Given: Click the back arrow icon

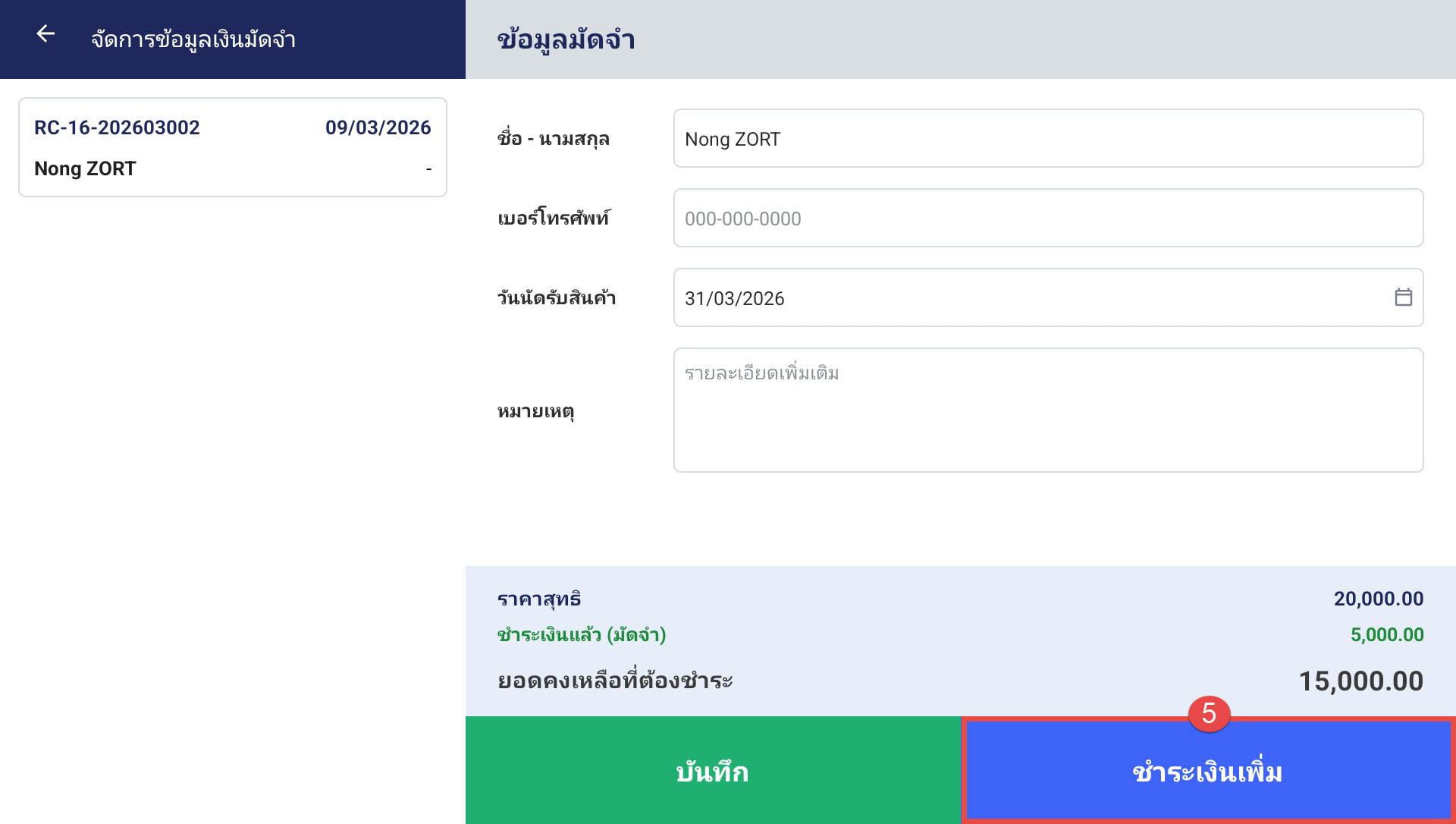Looking at the screenshot, I should [45, 34].
